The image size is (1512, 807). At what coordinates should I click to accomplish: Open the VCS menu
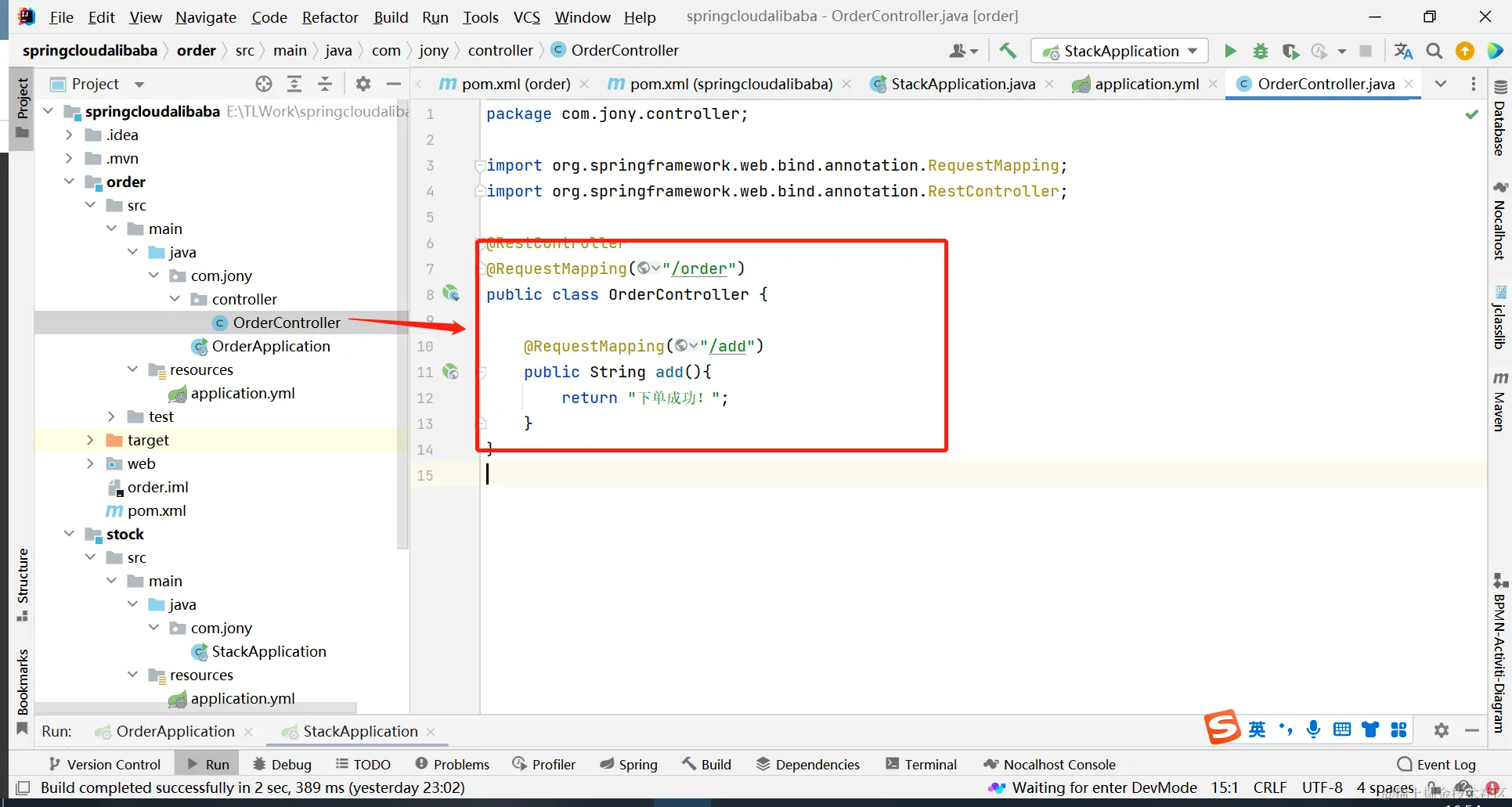pos(527,16)
